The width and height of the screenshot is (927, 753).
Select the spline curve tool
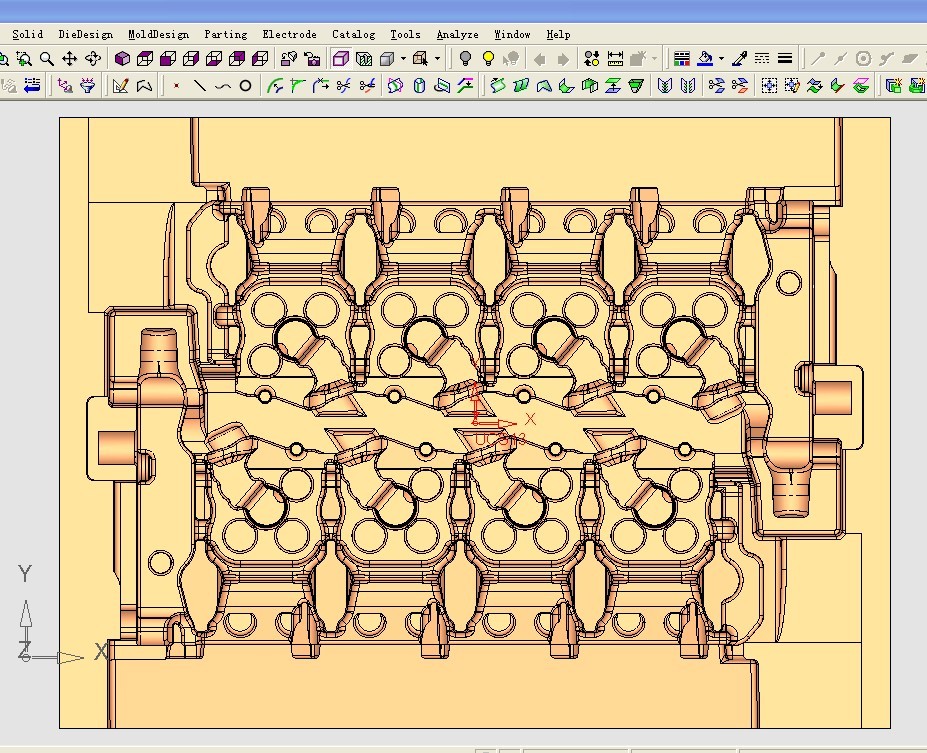223,86
